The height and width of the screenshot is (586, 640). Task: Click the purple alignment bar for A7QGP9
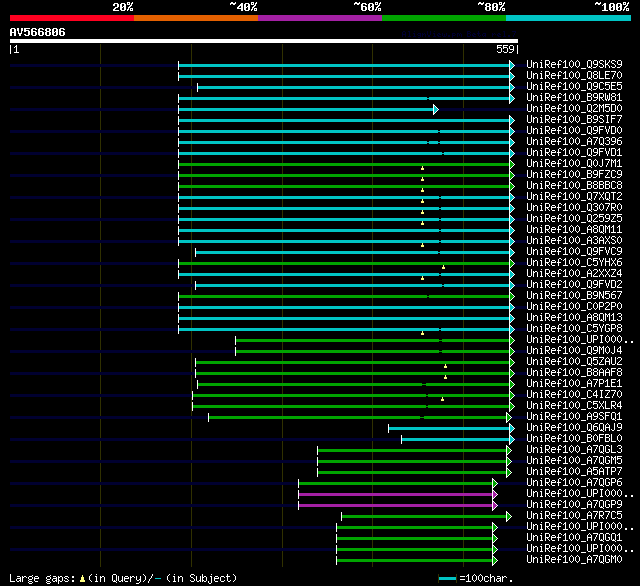[x=398, y=506]
